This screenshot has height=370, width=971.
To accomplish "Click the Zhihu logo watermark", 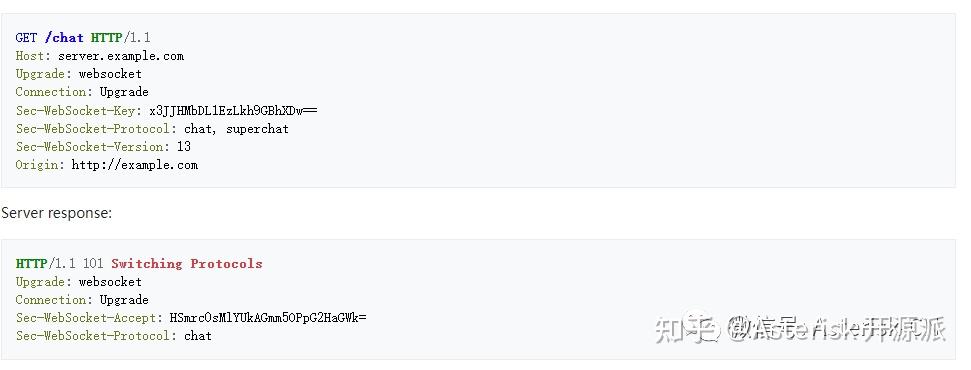I will (687, 328).
